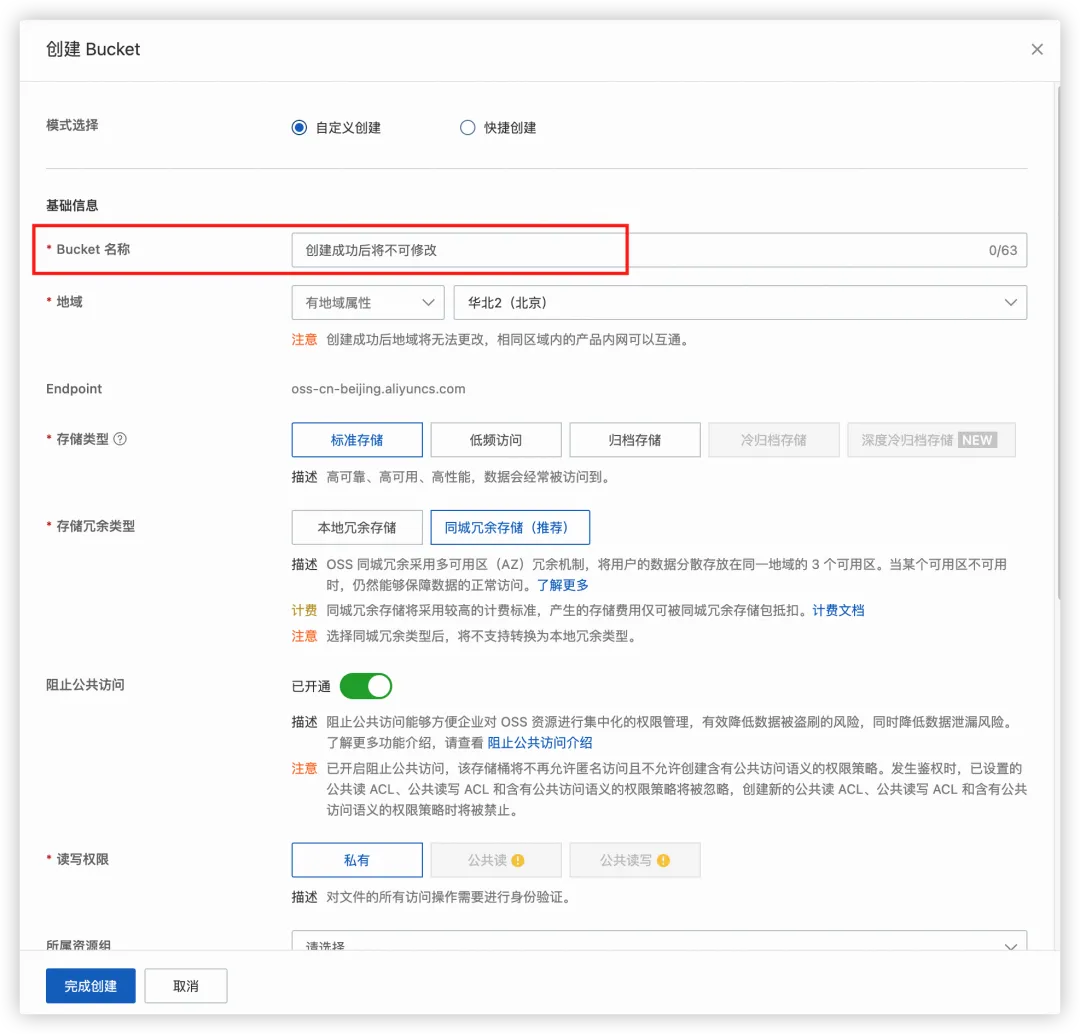
Task: Open the 所属资源组 dropdown
Action: click(x=659, y=941)
